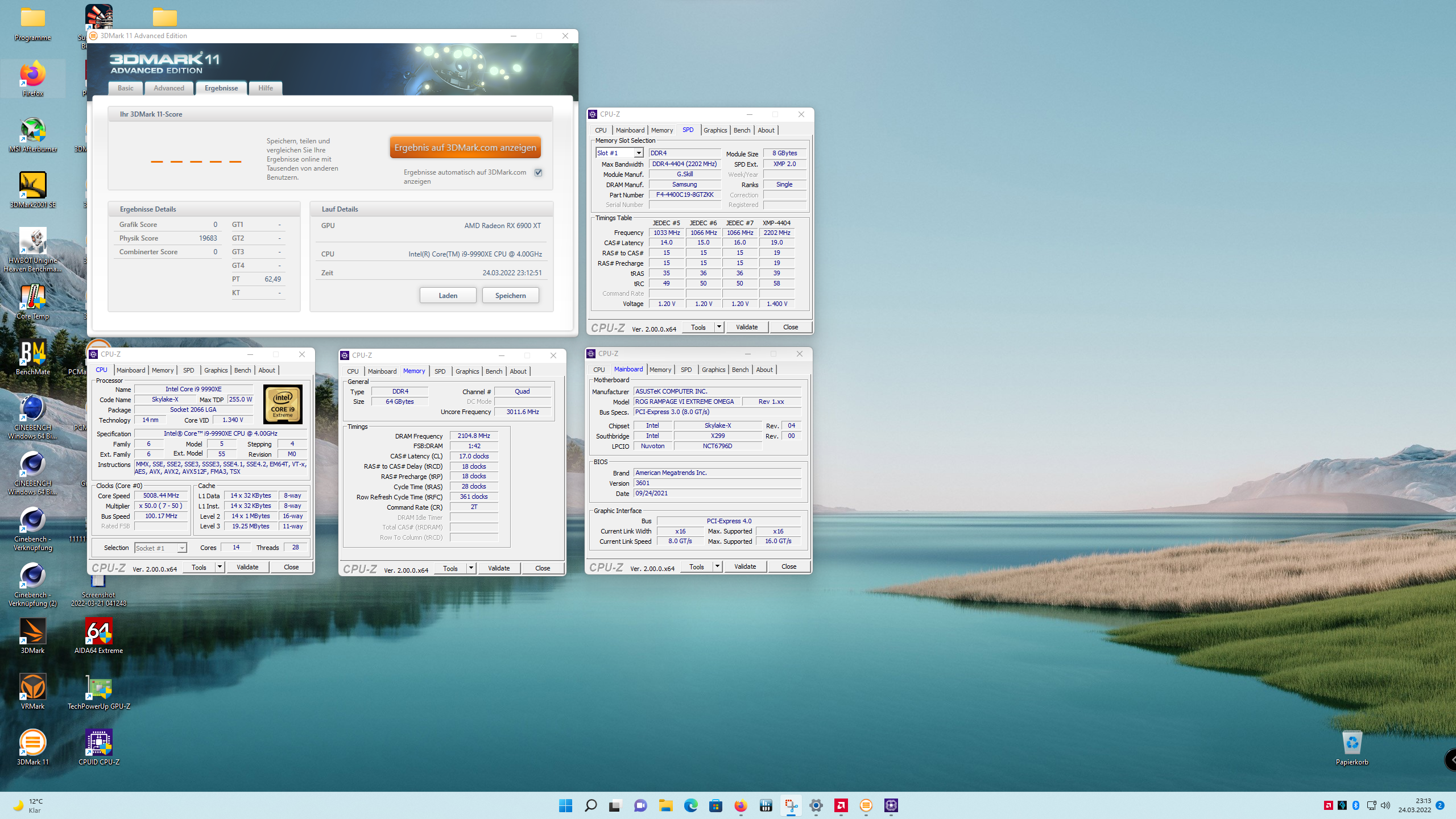
Task: Switch to Advanced tab in 3DMark 11
Action: click(169, 88)
